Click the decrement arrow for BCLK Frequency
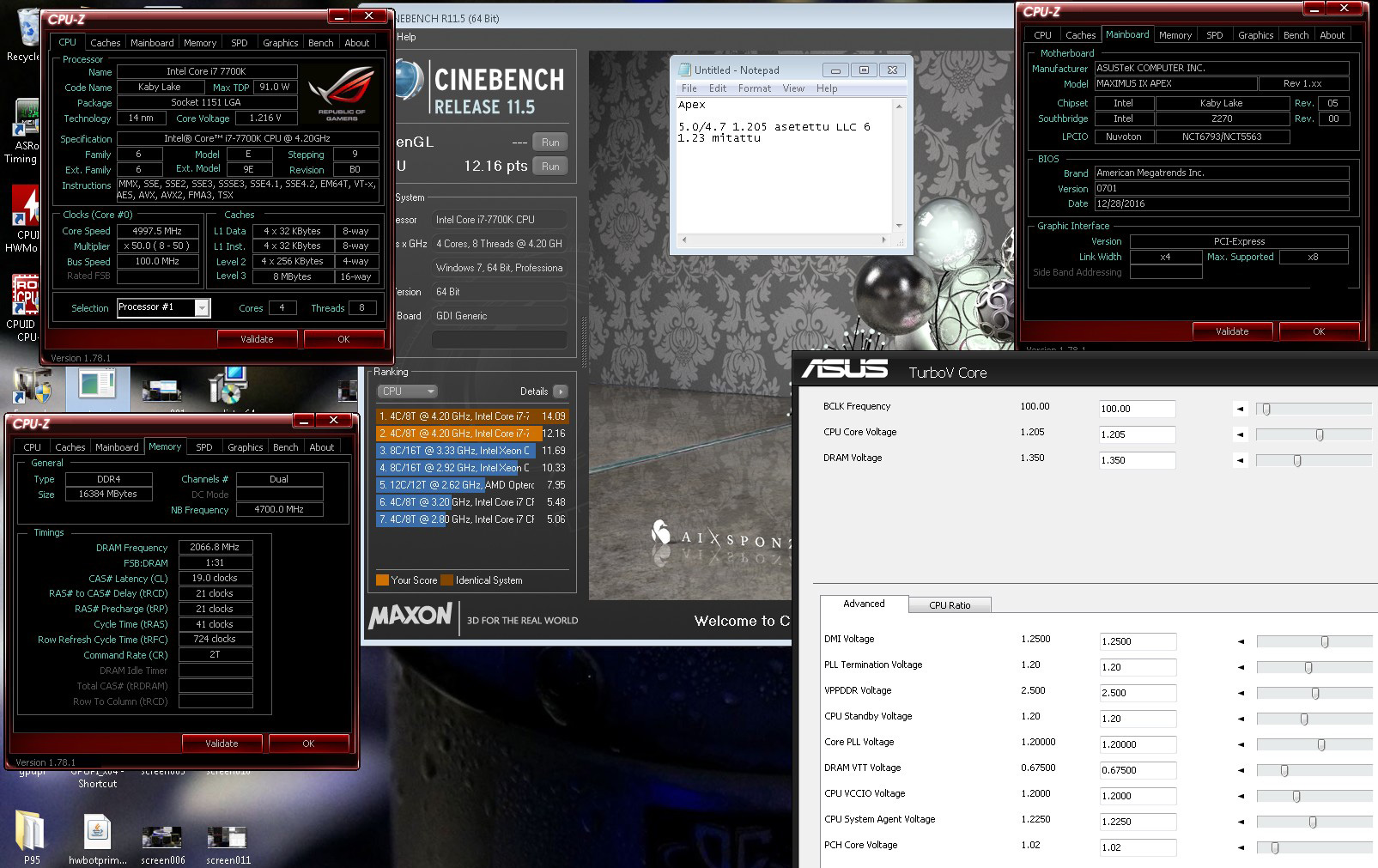1378x868 pixels. (x=1240, y=409)
